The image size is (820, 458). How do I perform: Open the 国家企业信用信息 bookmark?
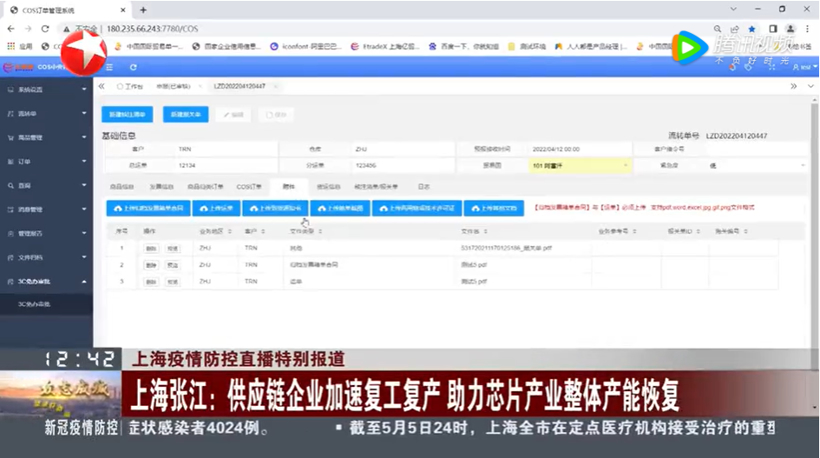click(x=226, y=46)
